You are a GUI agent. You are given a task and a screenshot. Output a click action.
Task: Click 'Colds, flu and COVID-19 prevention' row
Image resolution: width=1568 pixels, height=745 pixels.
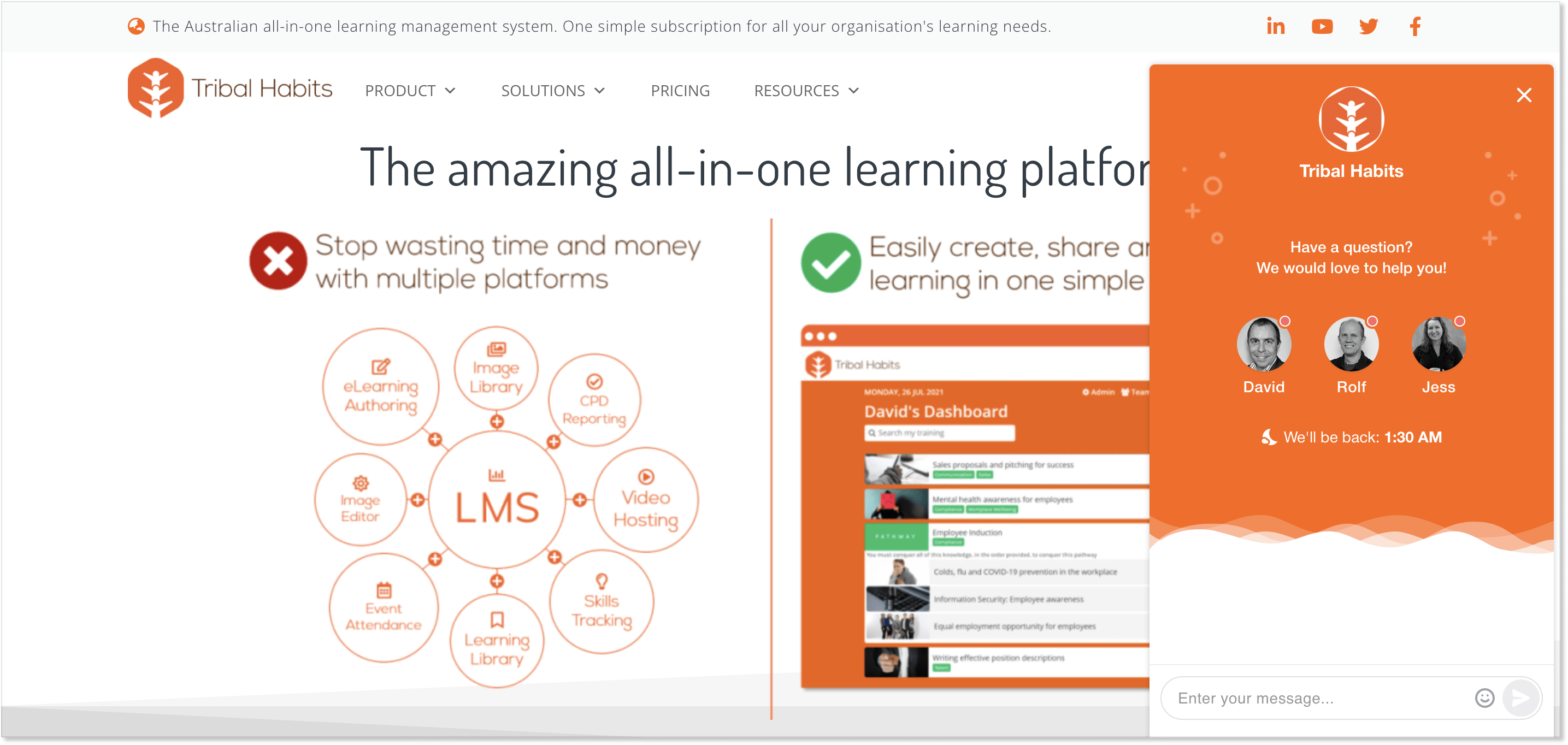tap(1006, 572)
